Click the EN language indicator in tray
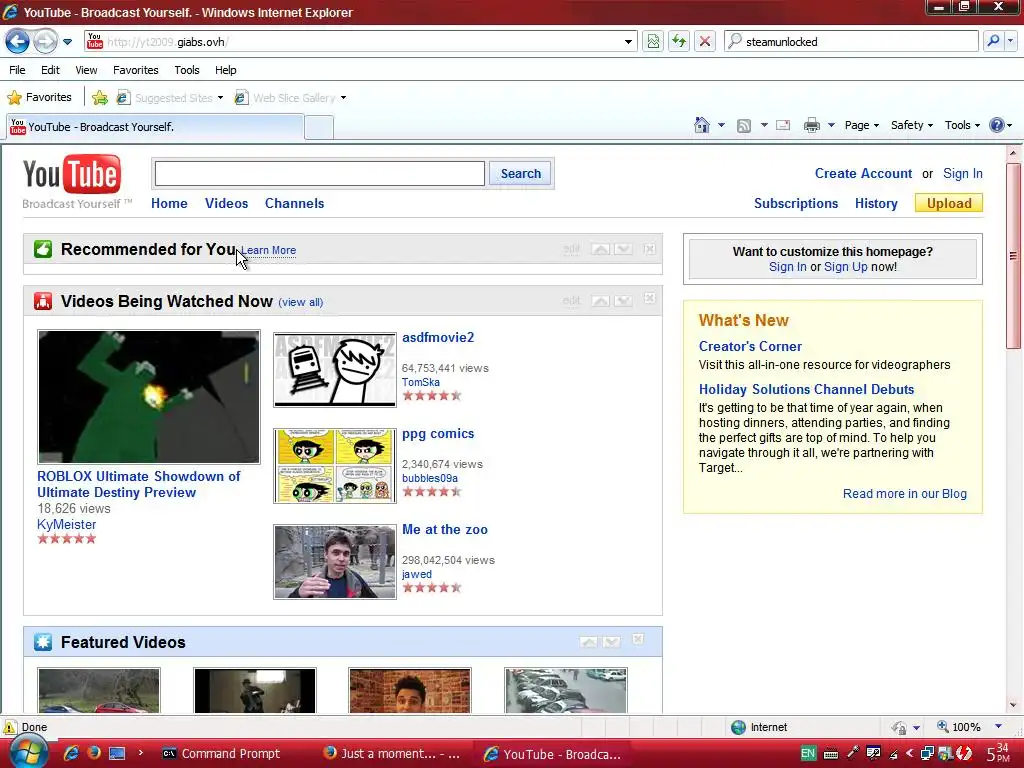Viewport: 1024px width, 768px height. (x=808, y=753)
